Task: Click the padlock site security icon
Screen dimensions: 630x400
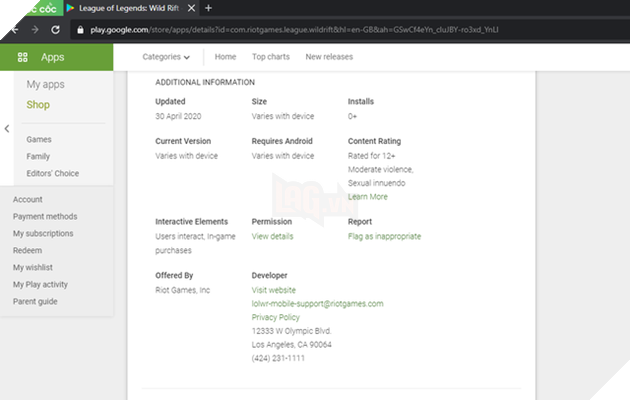Action: click(82, 30)
